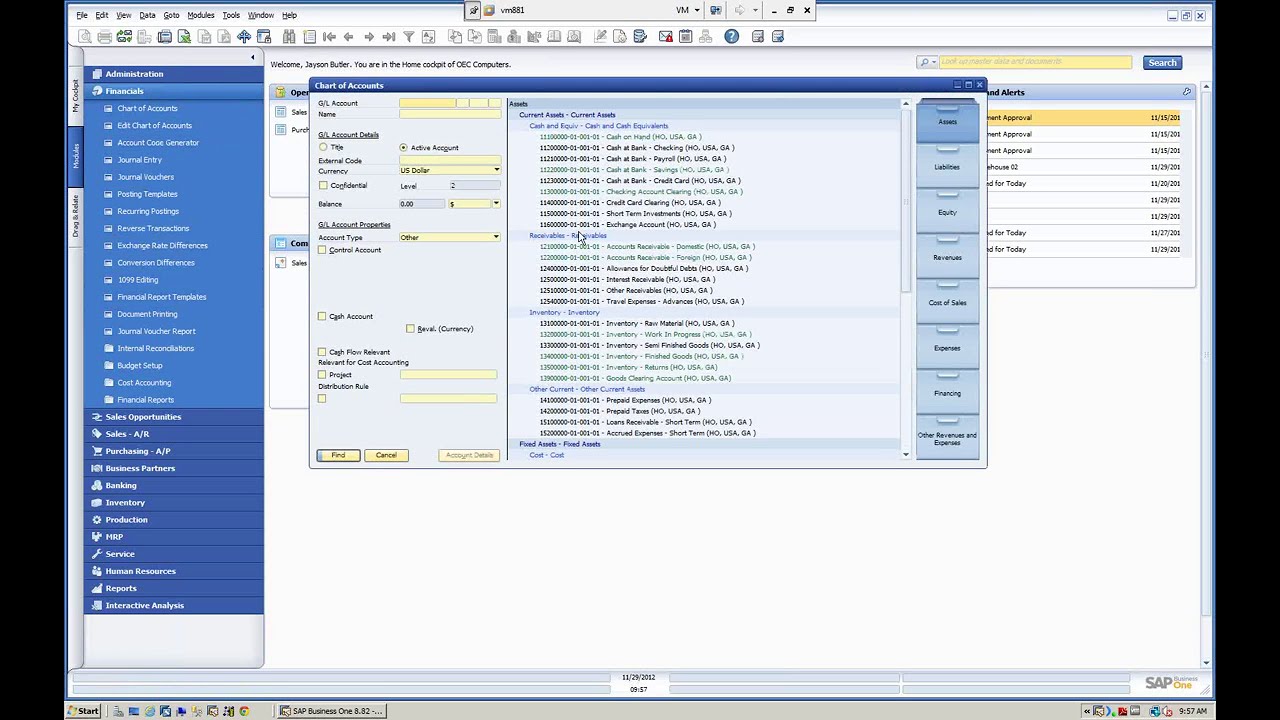Image resolution: width=1280 pixels, height=720 pixels.
Task: Switch to the Expenses drawer
Action: pyautogui.click(x=947, y=348)
